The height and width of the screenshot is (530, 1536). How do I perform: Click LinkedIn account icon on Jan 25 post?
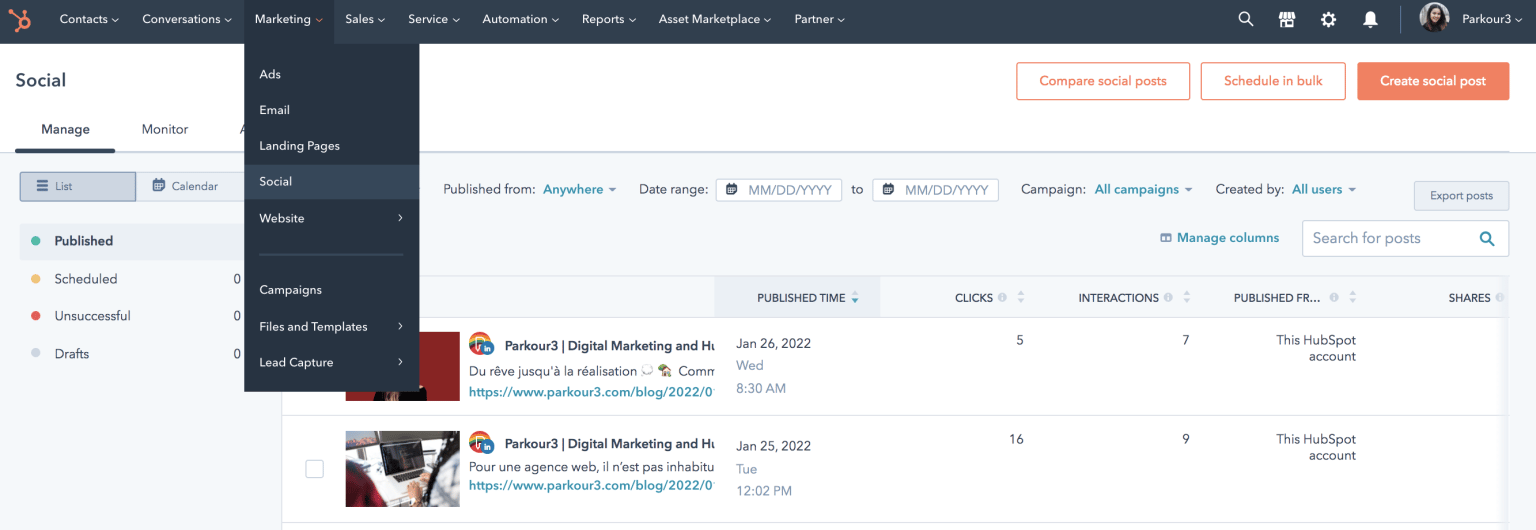(x=481, y=443)
